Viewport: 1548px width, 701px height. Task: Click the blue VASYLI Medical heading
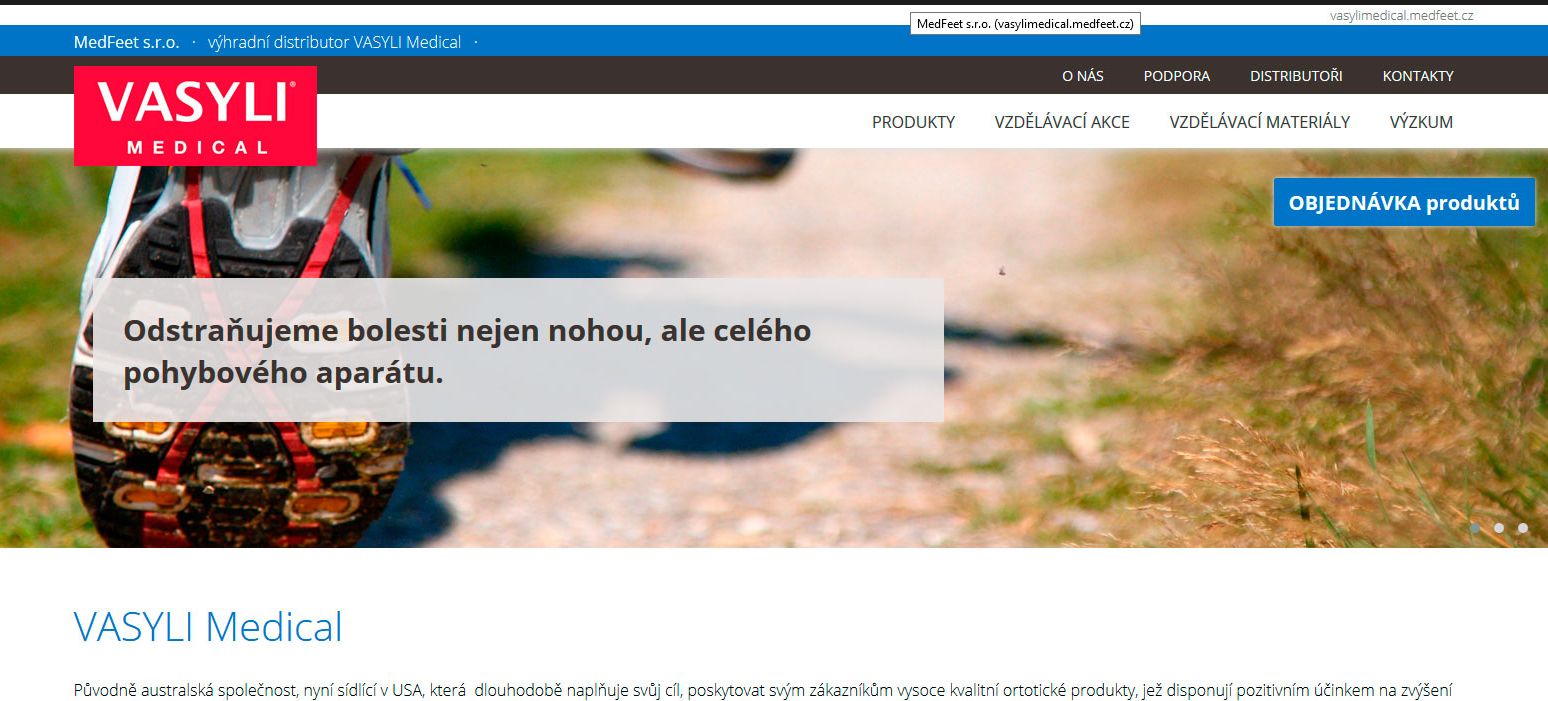tap(208, 627)
